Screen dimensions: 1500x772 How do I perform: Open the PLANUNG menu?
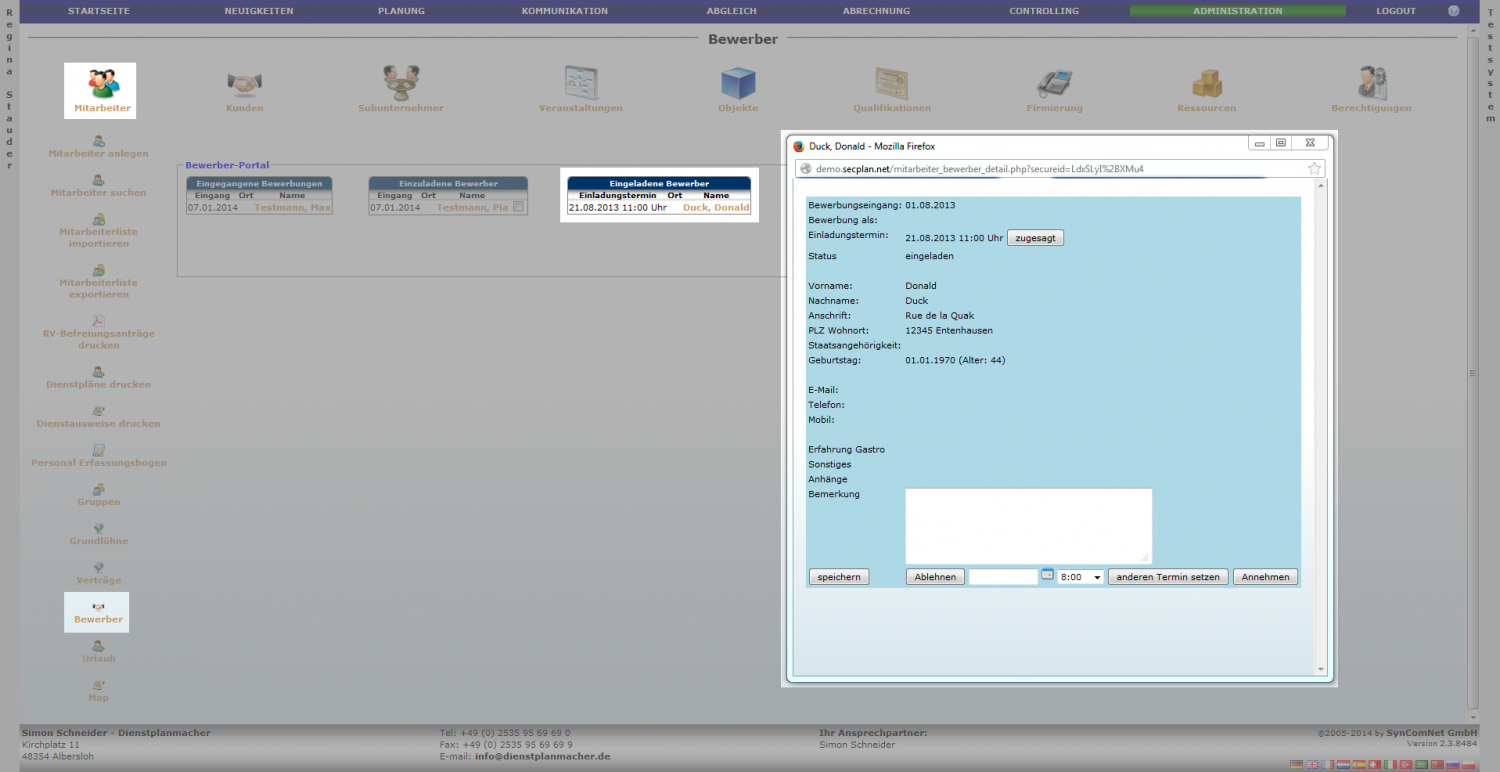[x=401, y=11]
